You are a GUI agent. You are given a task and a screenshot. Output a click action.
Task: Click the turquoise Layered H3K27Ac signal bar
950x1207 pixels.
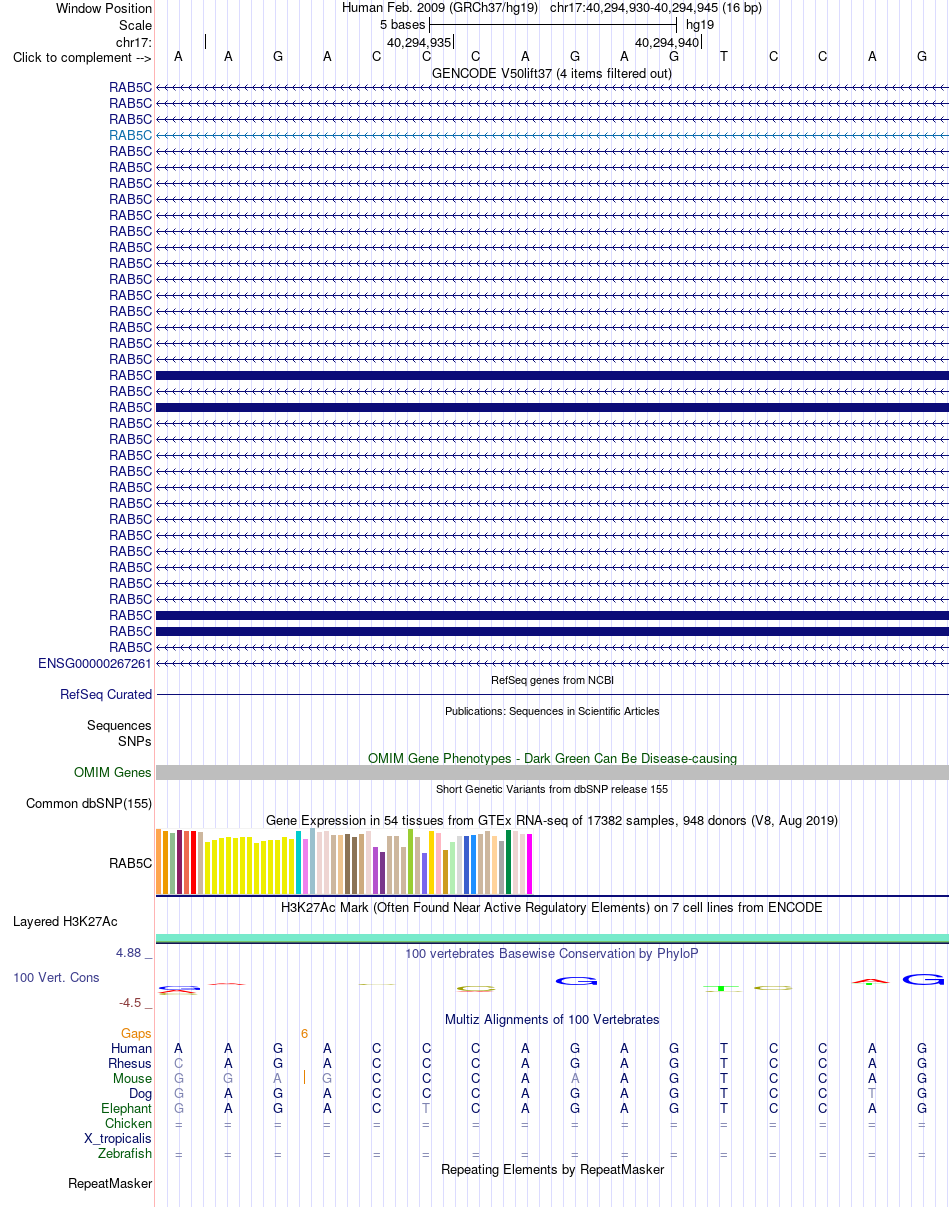552,937
